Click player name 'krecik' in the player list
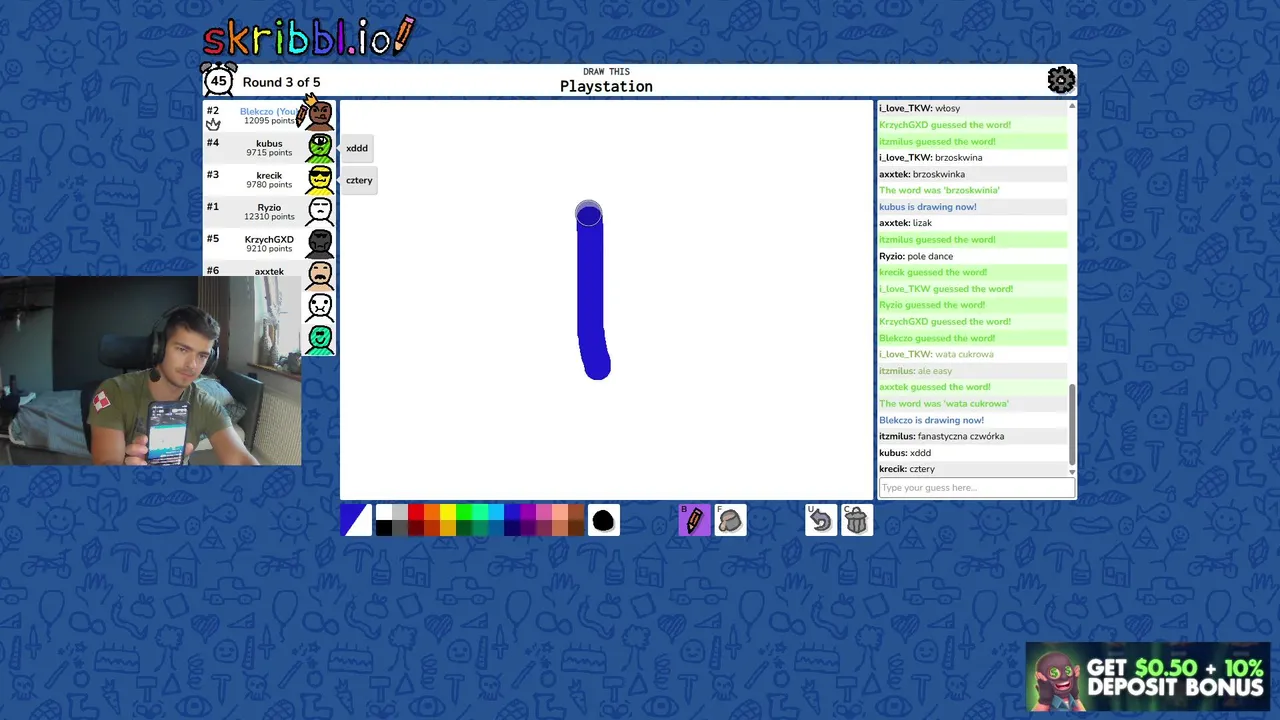The height and width of the screenshot is (720, 1280). coord(269,175)
